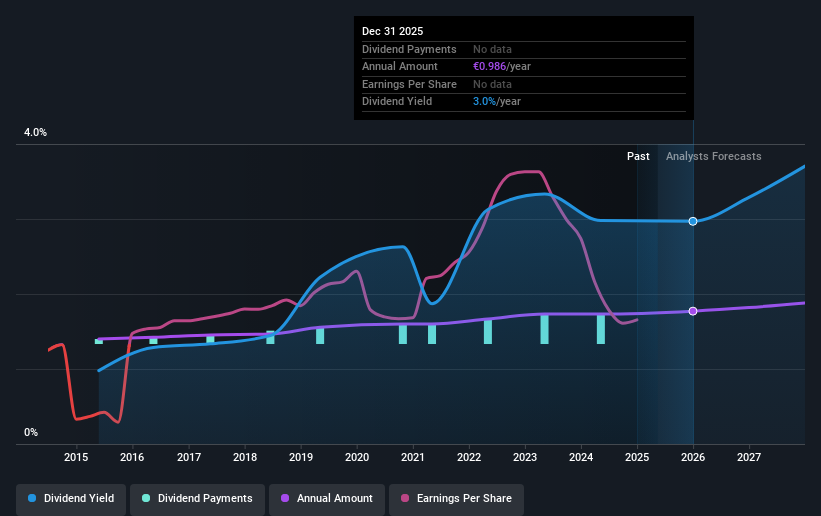Click the €0.986/year annual amount value
This screenshot has height=516, width=821.
click(502, 67)
